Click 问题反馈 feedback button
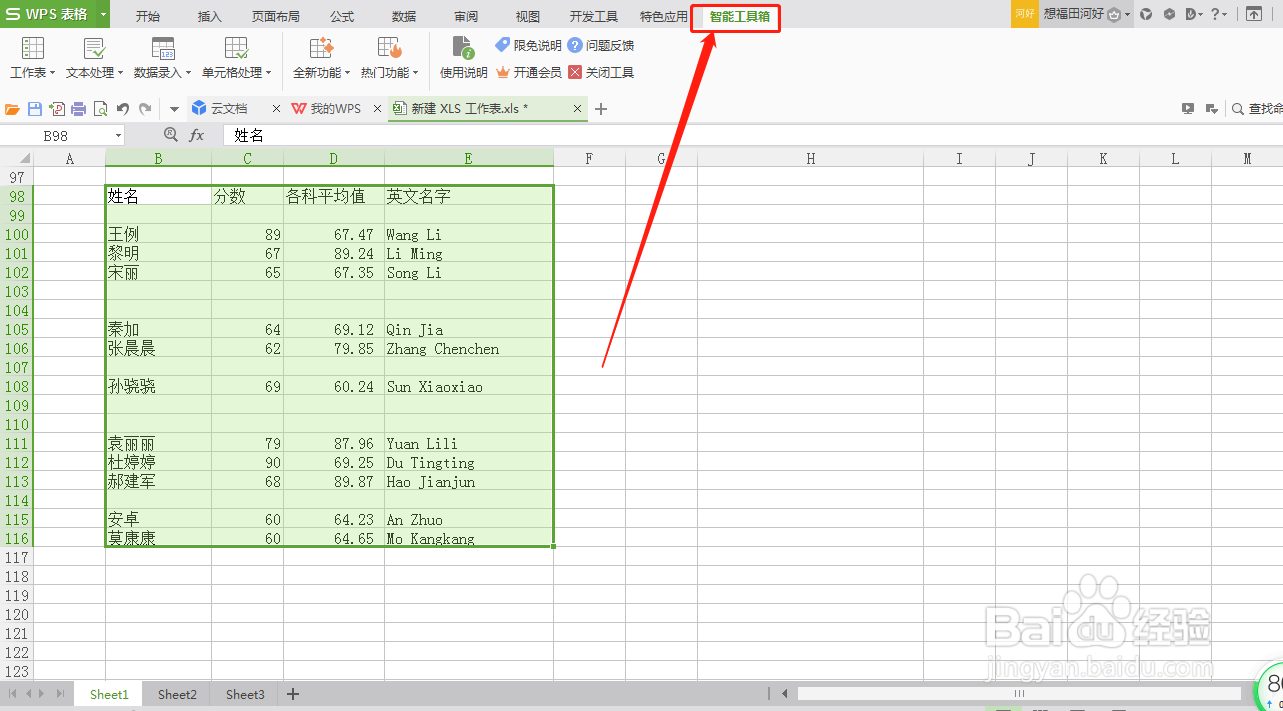 [x=601, y=45]
